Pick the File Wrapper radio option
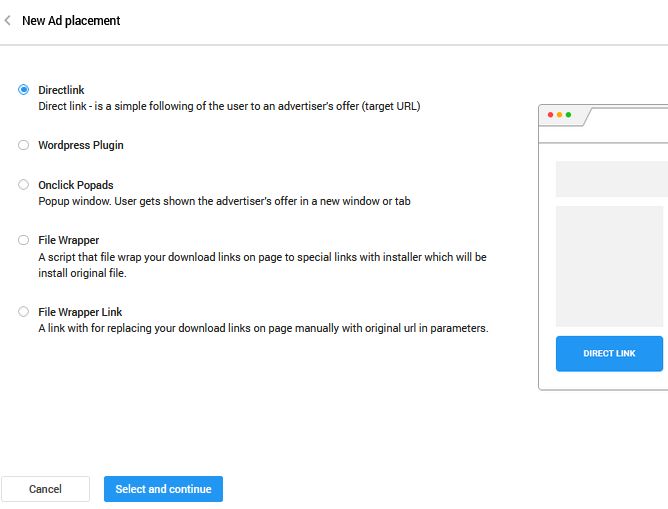Screen dimensions: 668x509 point(23,240)
